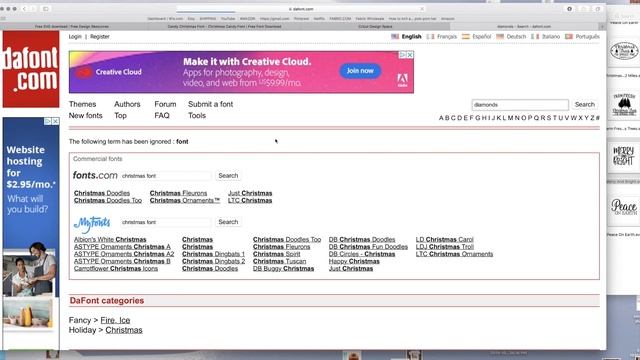Open Farm Fresh Christmas Trees thumbnail behind
The height and width of the screenshot is (360, 640).
(624, 104)
